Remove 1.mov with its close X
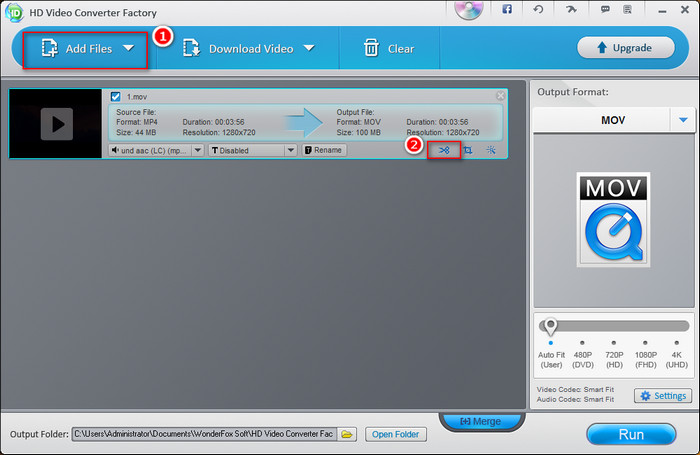Screen dimensions: 700x455 coord(500,96)
